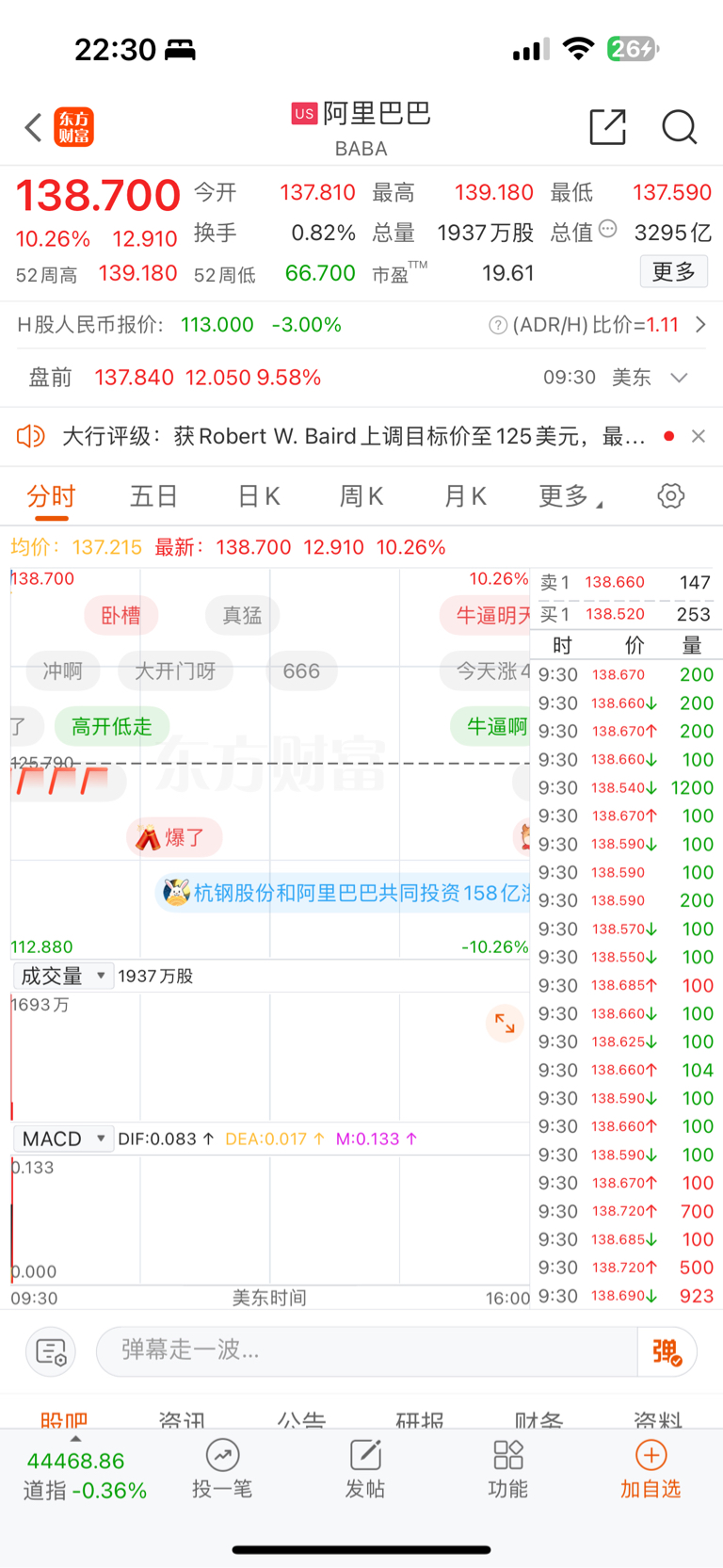Tap the 52周高 139.180 value
The image size is (723, 1568).
[x=137, y=273]
